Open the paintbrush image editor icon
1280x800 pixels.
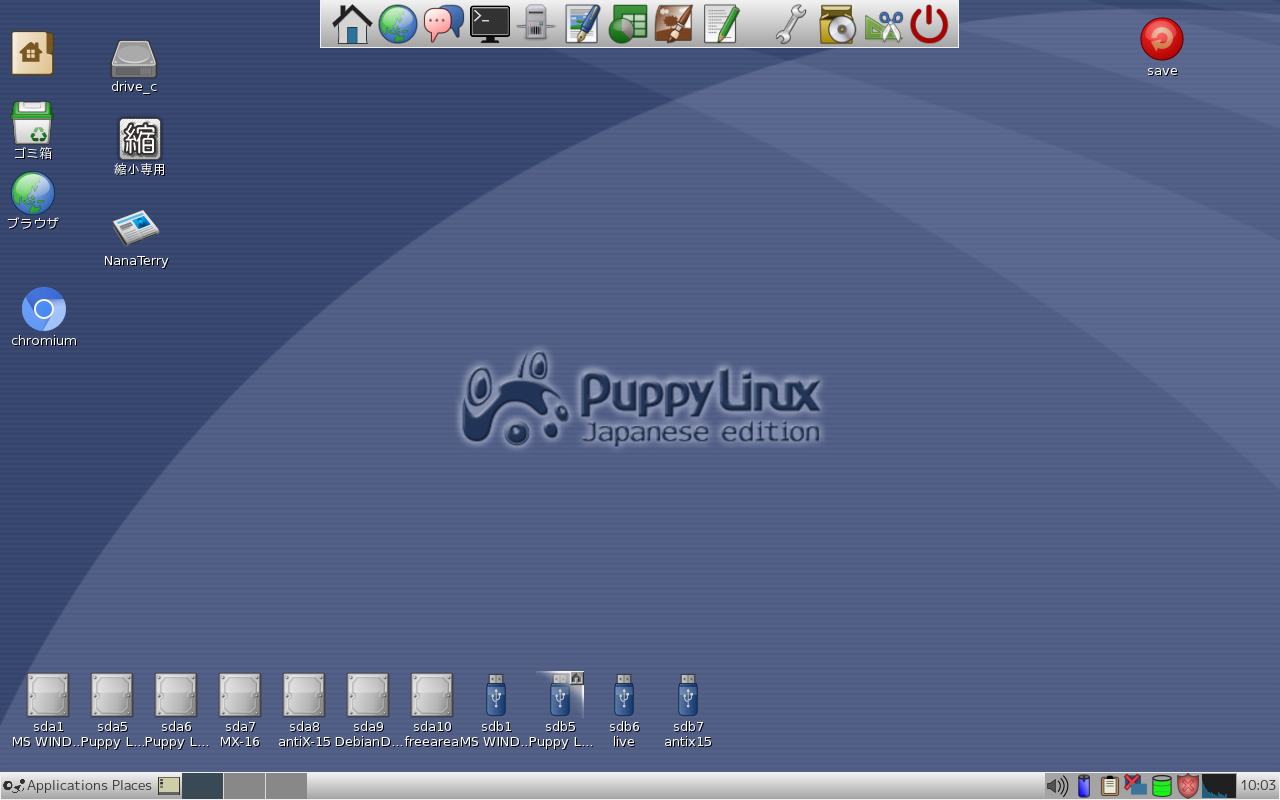click(x=673, y=22)
